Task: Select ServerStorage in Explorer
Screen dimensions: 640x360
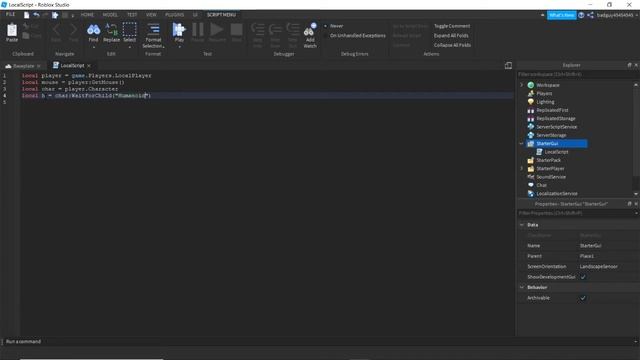Action: point(551,135)
